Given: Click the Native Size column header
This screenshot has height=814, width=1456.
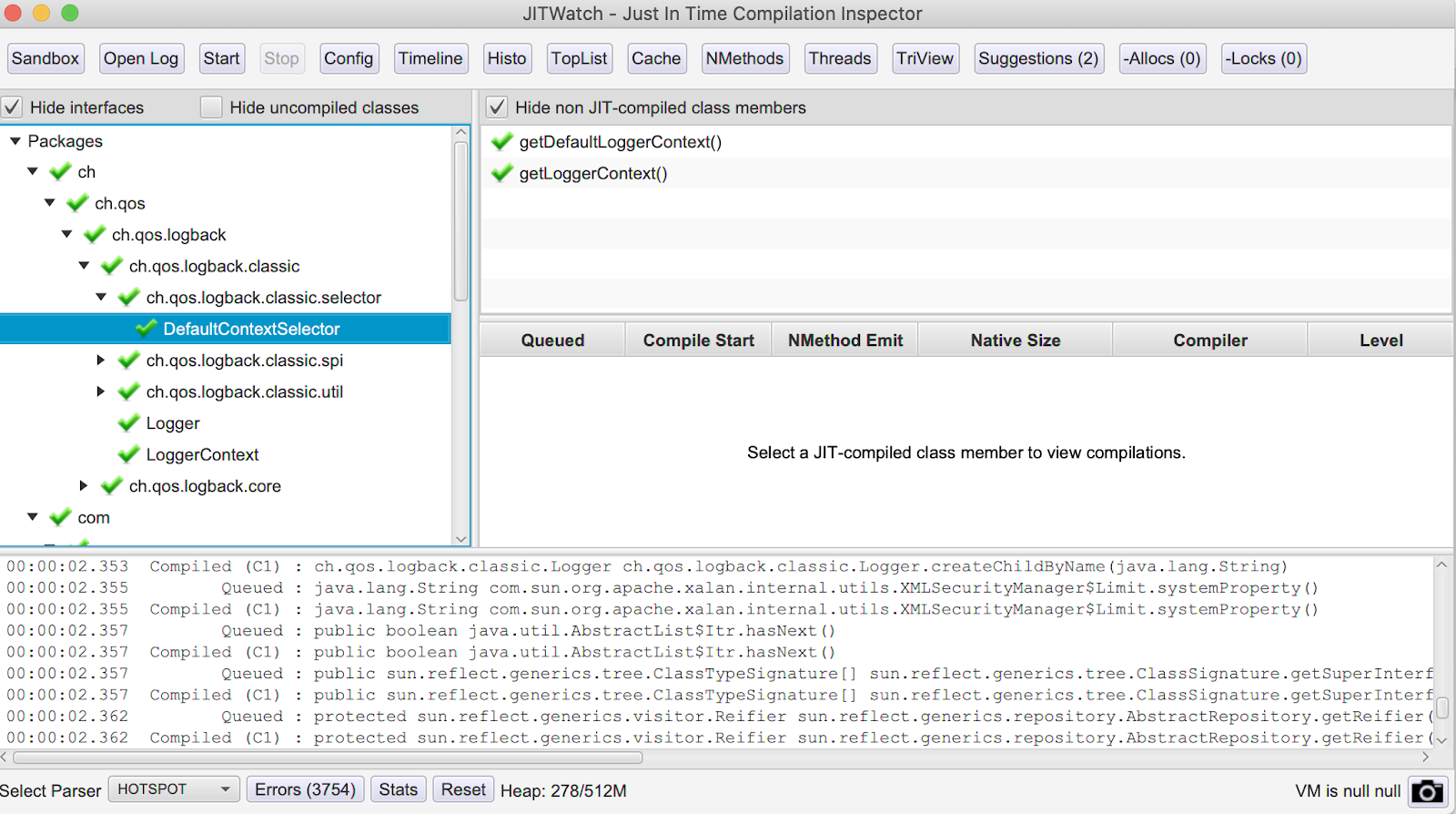Looking at the screenshot, I should (x=1016, y=341).
